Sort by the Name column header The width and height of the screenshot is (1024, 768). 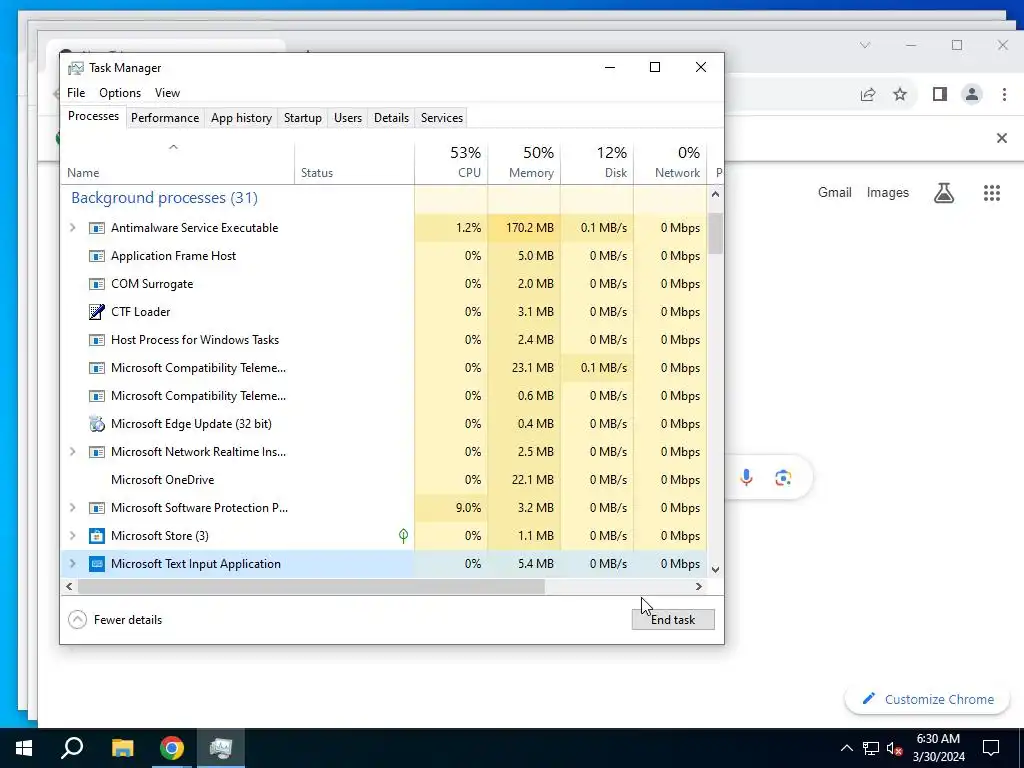(x=178, y=163)
